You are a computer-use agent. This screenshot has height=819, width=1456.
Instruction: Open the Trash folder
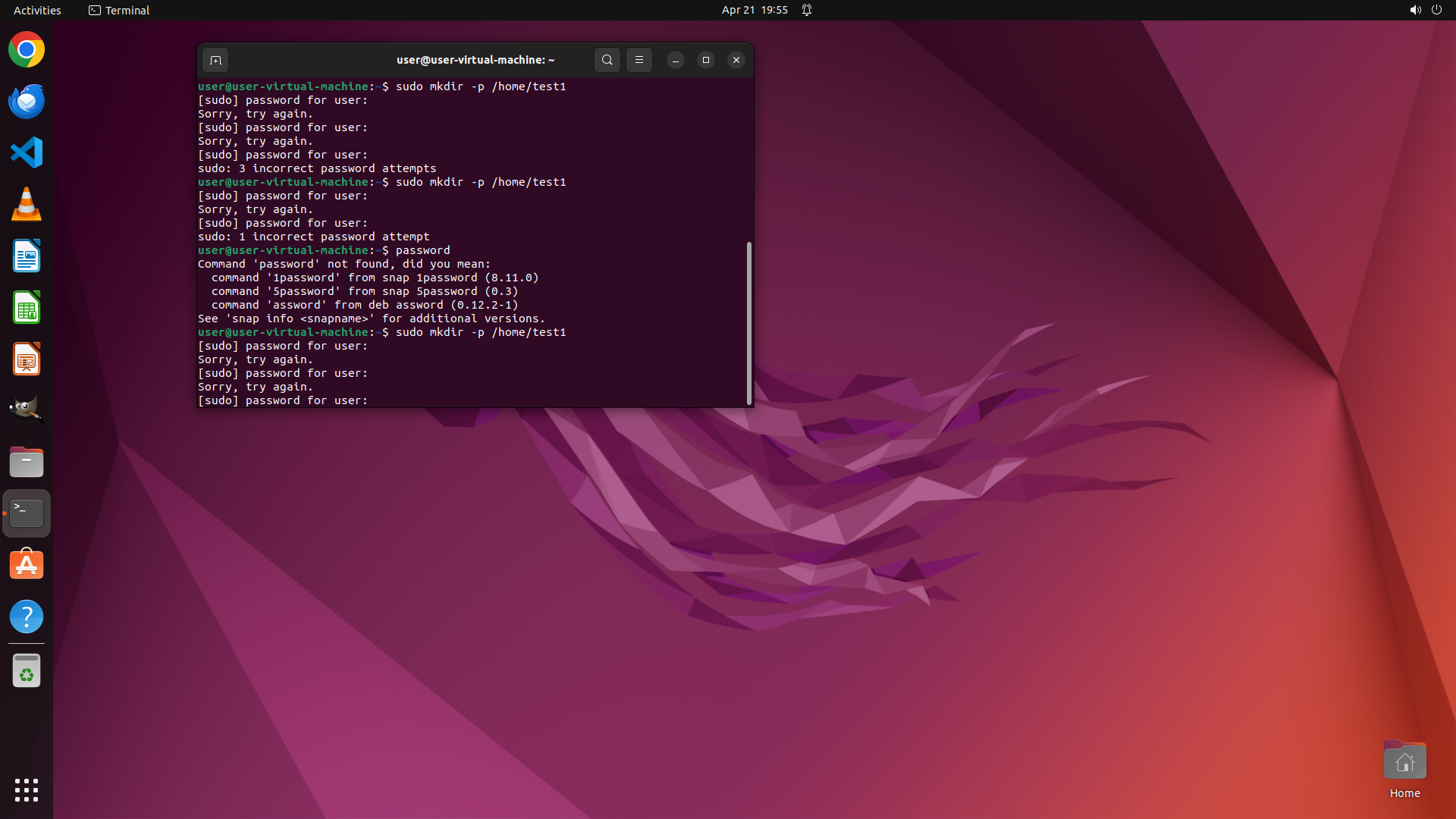[27, 671]
